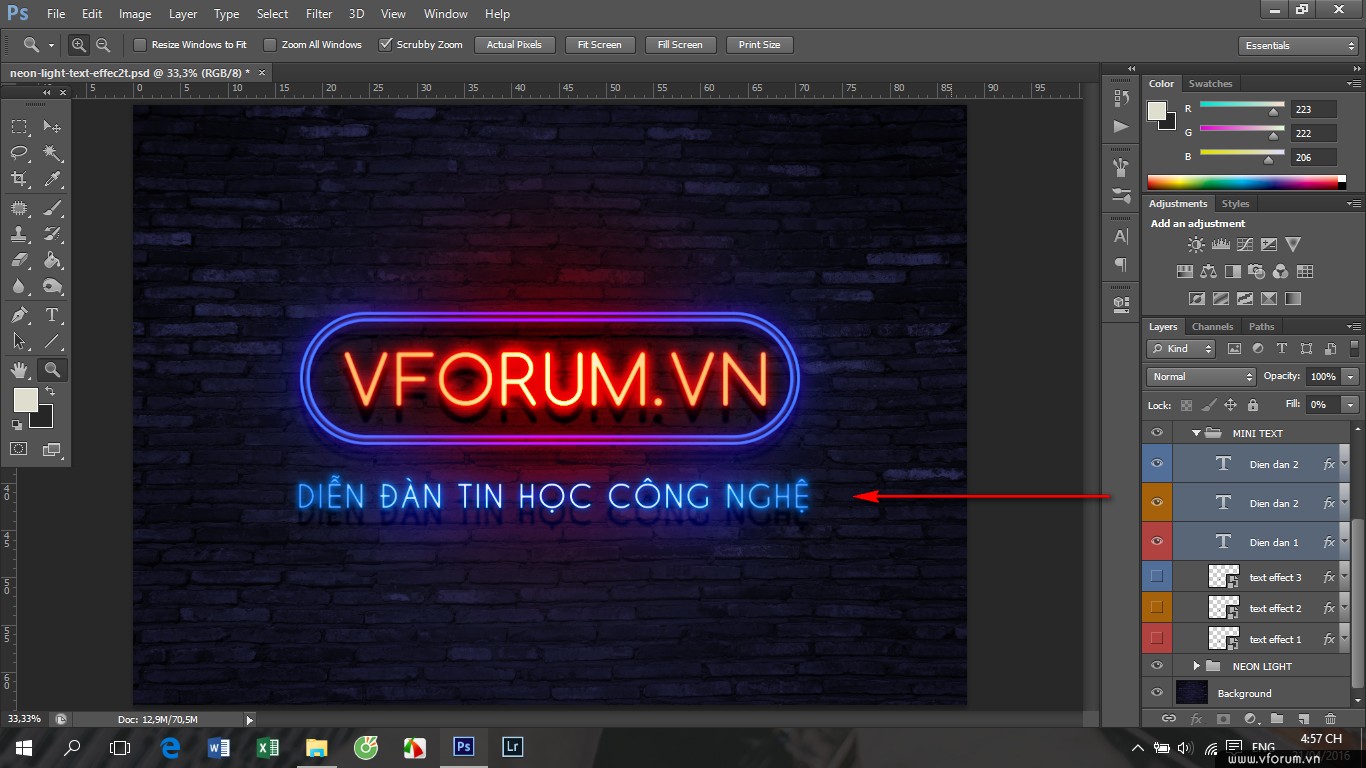Select the Crop tool
Viewport: 1366px width, 768px height.
pos(19,179)
